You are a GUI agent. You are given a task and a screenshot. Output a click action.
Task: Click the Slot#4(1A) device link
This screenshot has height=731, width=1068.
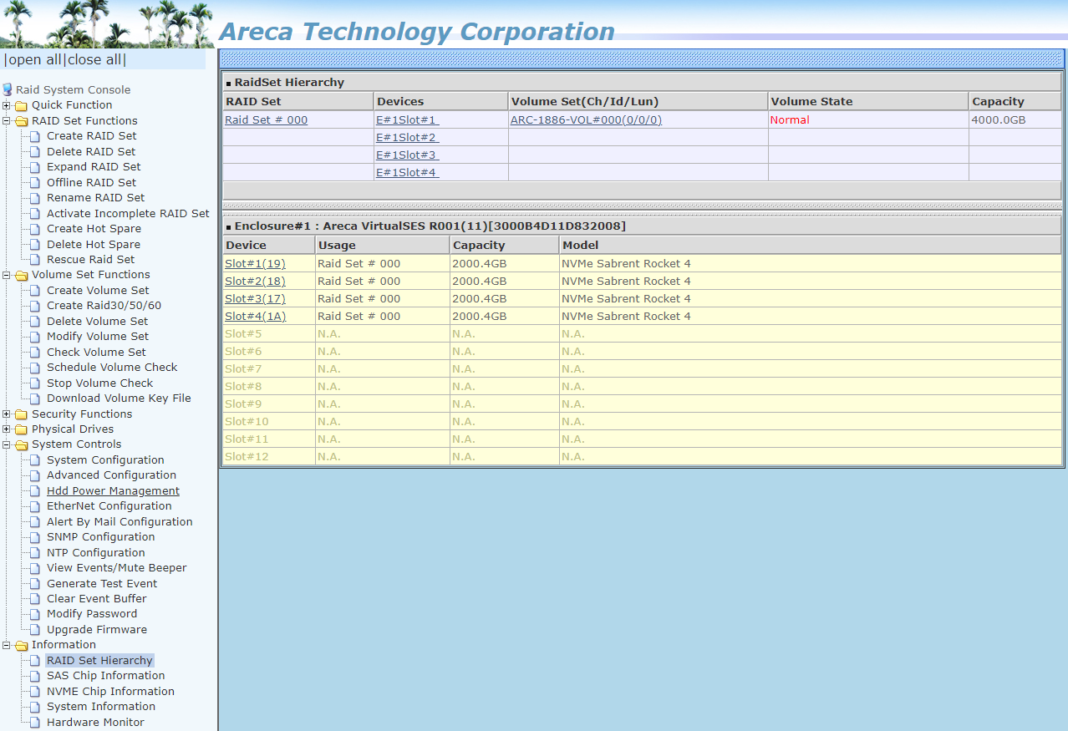coord(255,316)
